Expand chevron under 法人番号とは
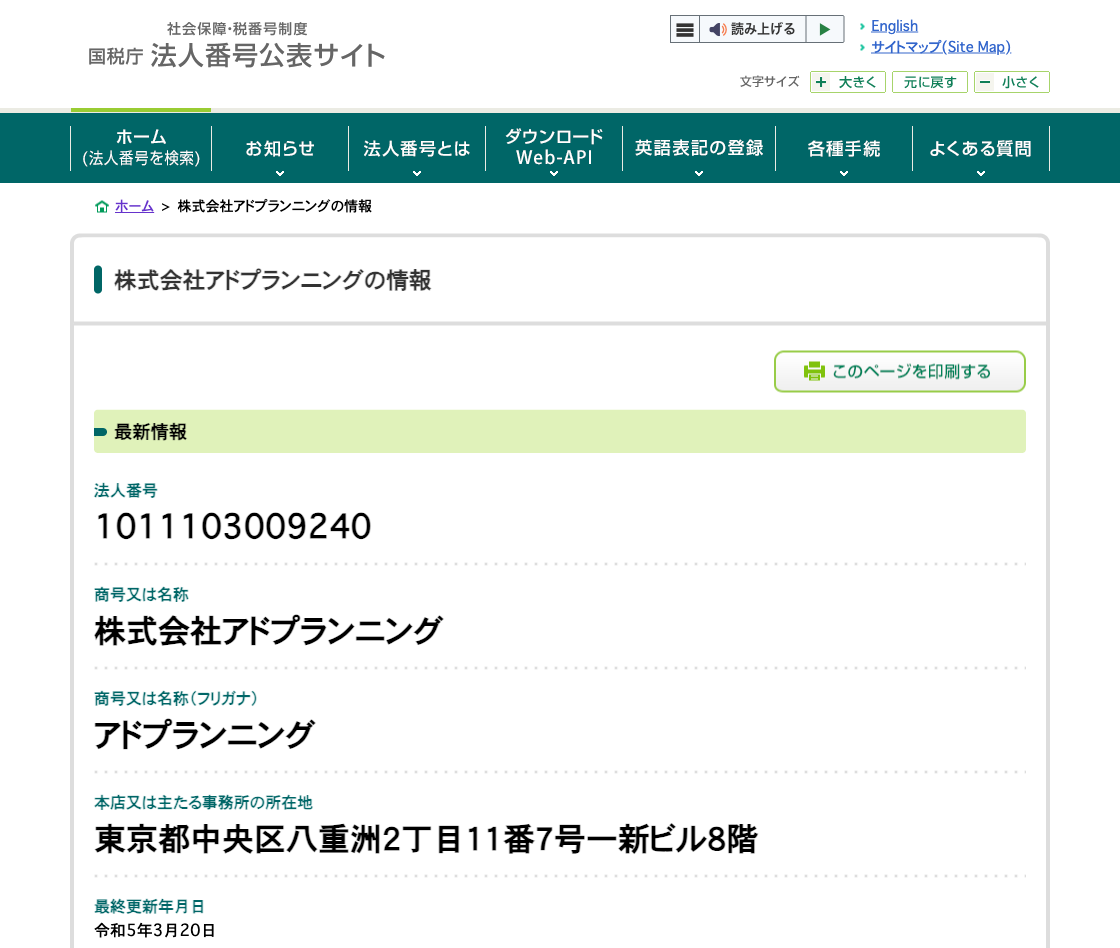 pos(417,174)
